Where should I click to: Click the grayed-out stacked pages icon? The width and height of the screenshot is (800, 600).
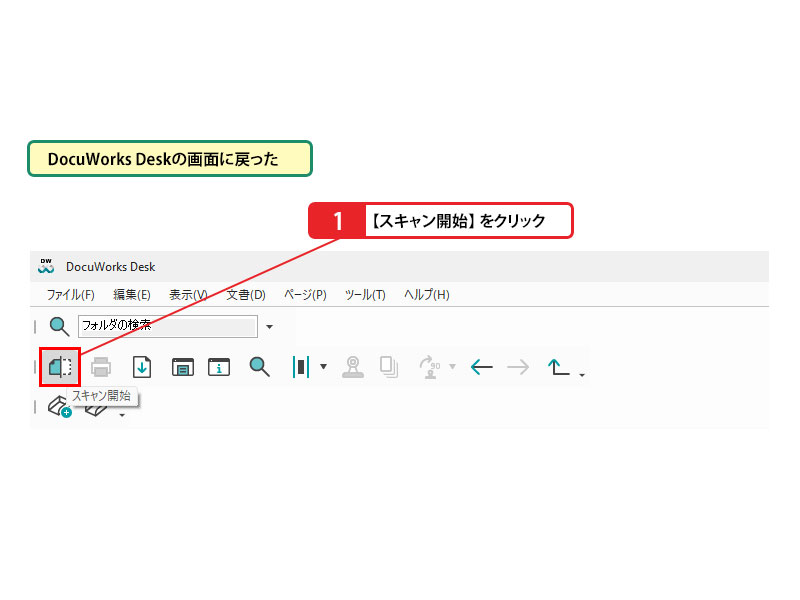pyautogui.click(x=389, y=367)
